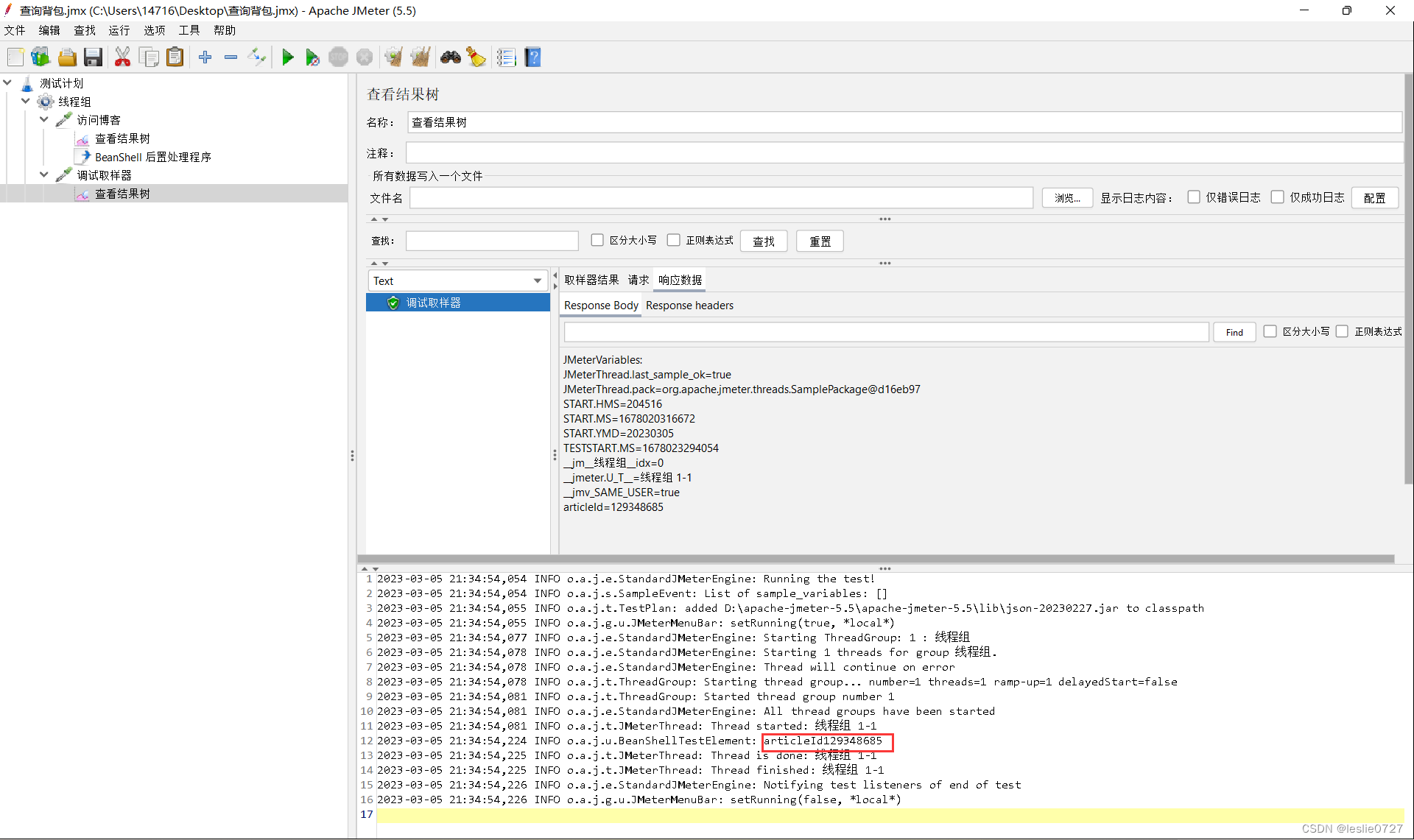Start the test with the green Start arrow
Image resolution: width=1414 pixels, height=840 pixels.
pos(287,57)
